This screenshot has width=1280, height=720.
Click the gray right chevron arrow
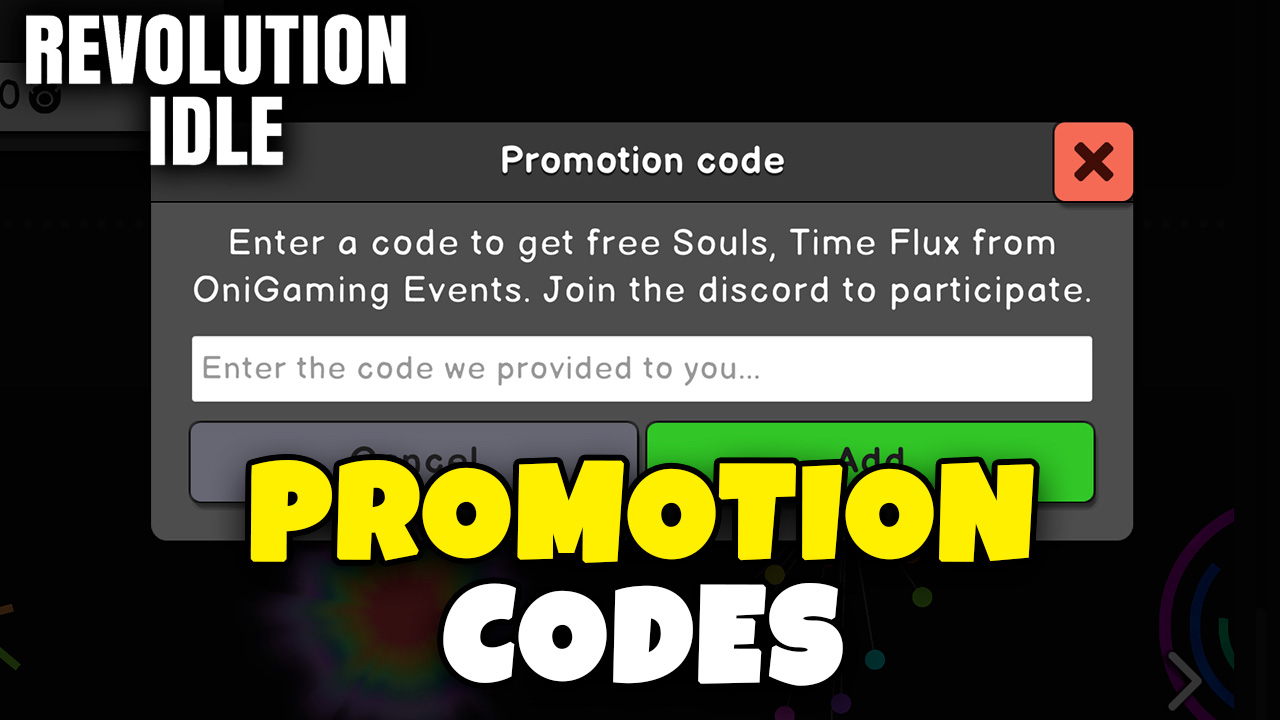tap(1185, 680)
